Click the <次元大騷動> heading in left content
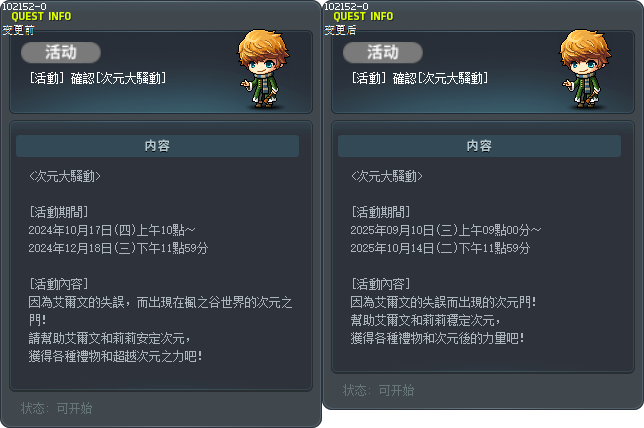This screenshot has height=428, width=644. pyautogui.click(x=65, y=176)
